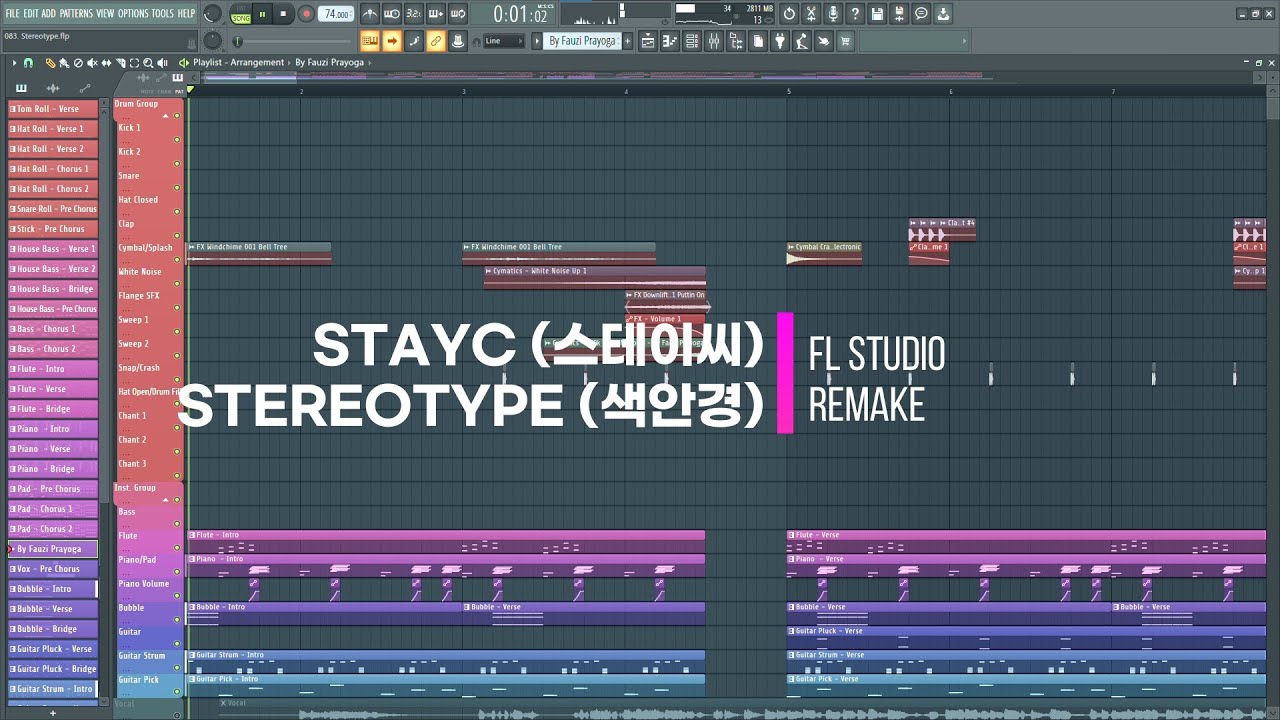
Task: Adjust the main volume knob
Action: pos(213,14)
